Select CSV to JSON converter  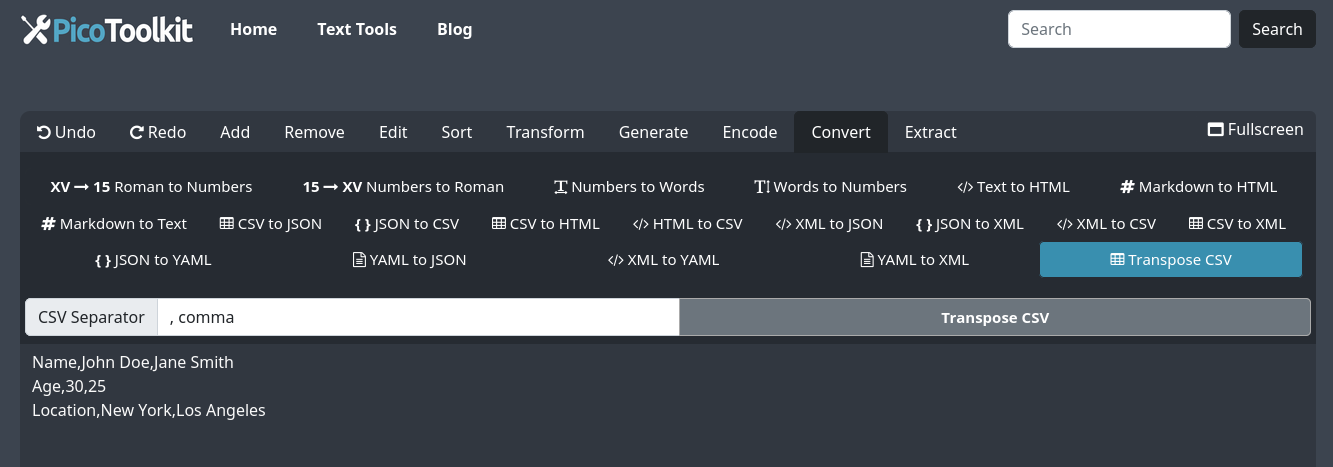(x=270, y=224)
